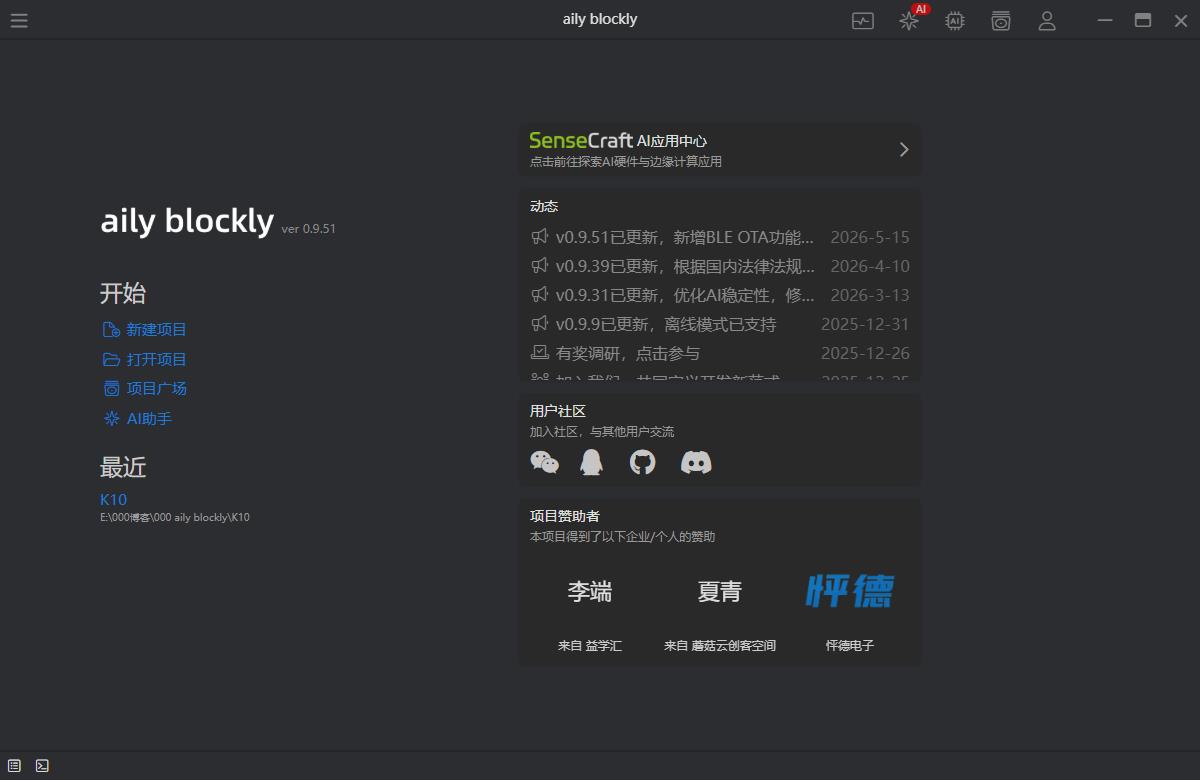Open the user account icon
Viewport: 1200px width, 780px height.
(1047, 20)
